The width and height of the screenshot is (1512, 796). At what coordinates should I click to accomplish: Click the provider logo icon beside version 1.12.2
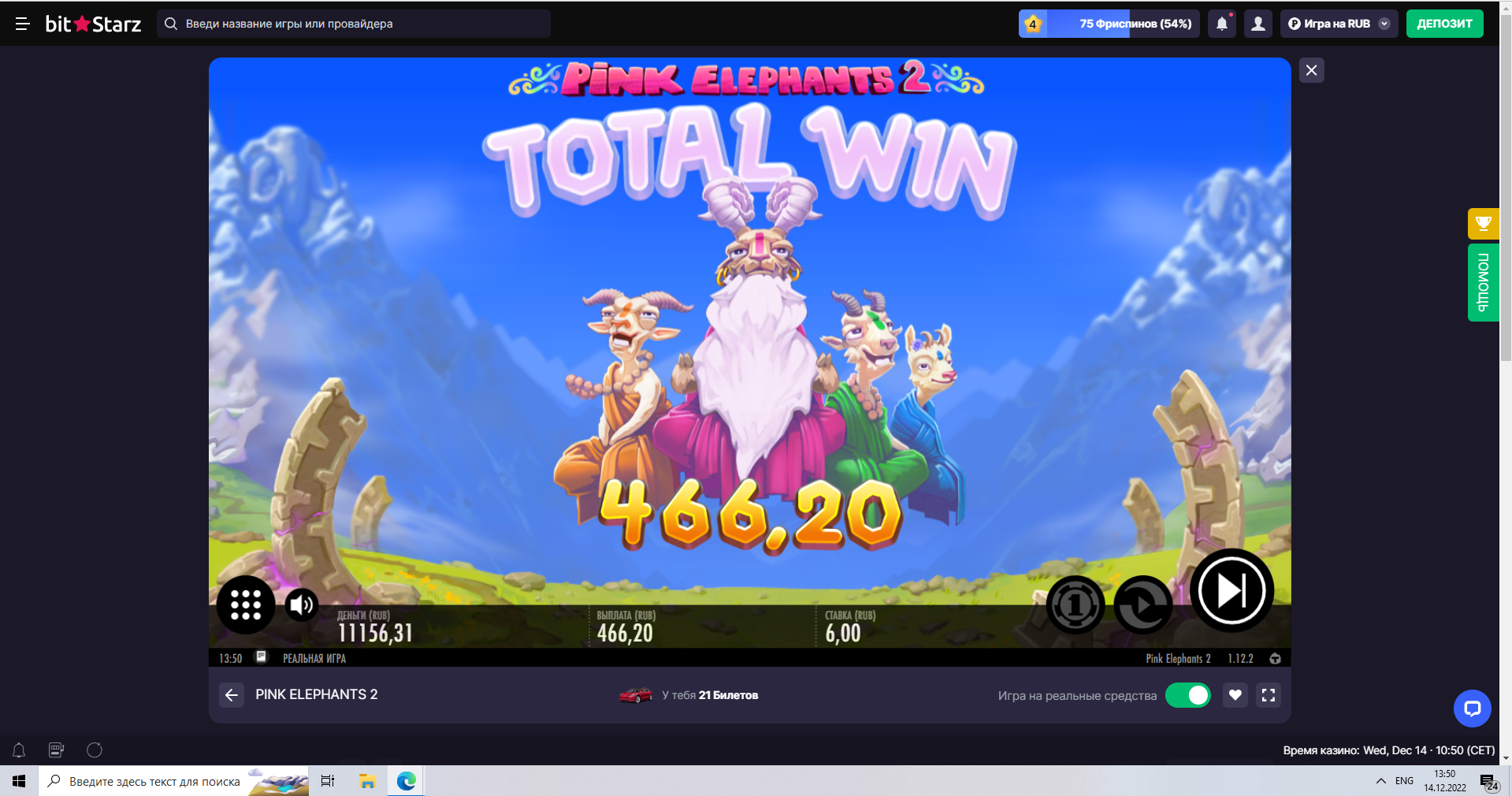pos(1275,658)
